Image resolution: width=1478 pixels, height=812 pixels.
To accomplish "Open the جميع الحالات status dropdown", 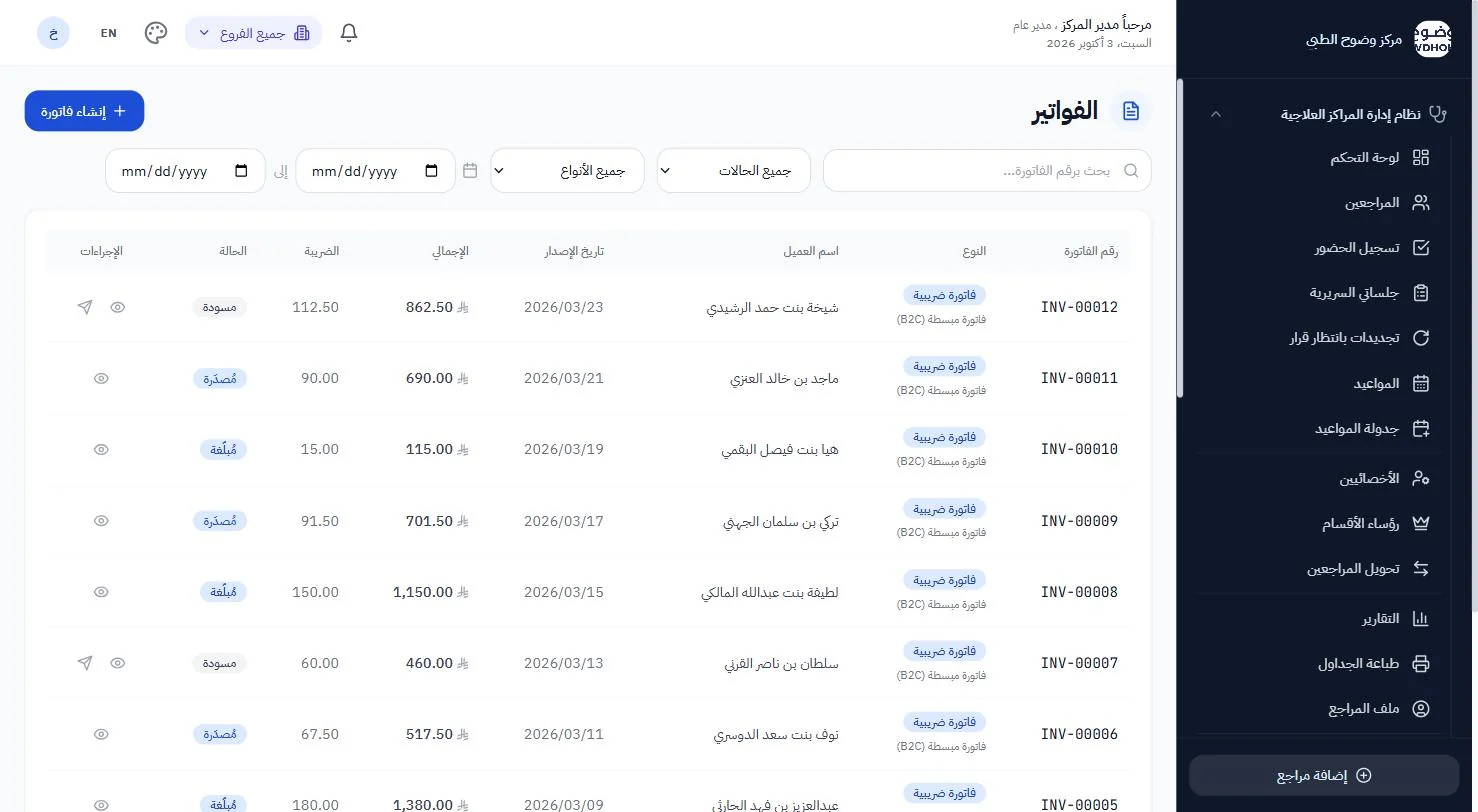I will click(734, 171).
